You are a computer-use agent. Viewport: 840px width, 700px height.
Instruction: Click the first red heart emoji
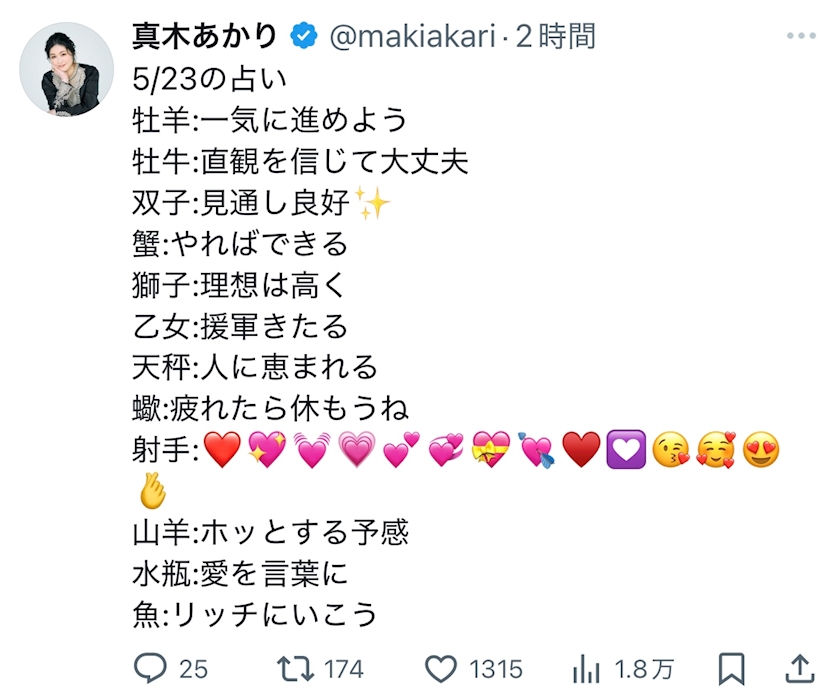222,451
